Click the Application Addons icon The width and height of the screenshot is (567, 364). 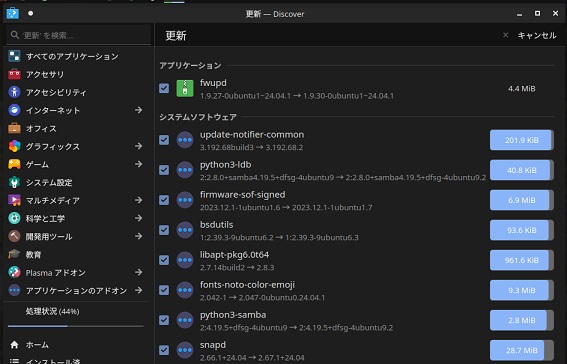click(14, 290)
